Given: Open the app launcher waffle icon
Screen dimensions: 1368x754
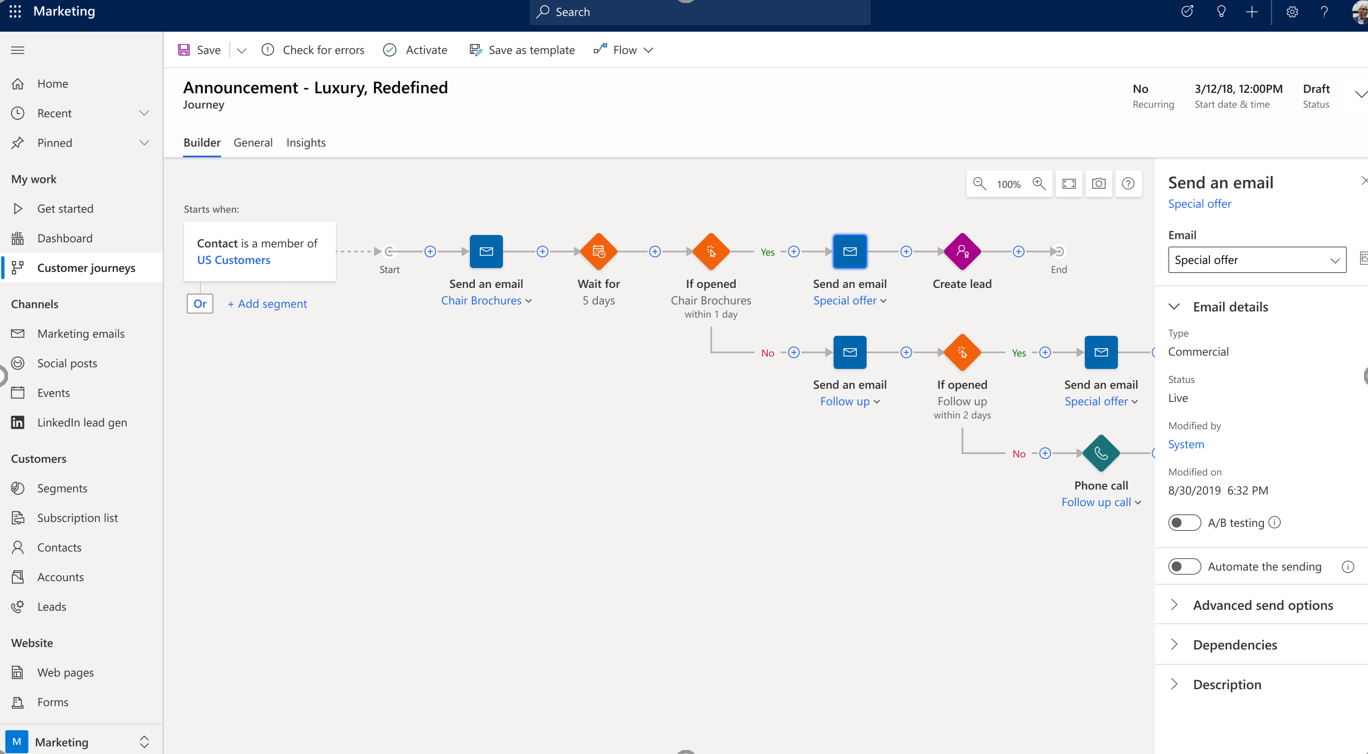Looking at the screenshot, I should click(x=15, y=12).
